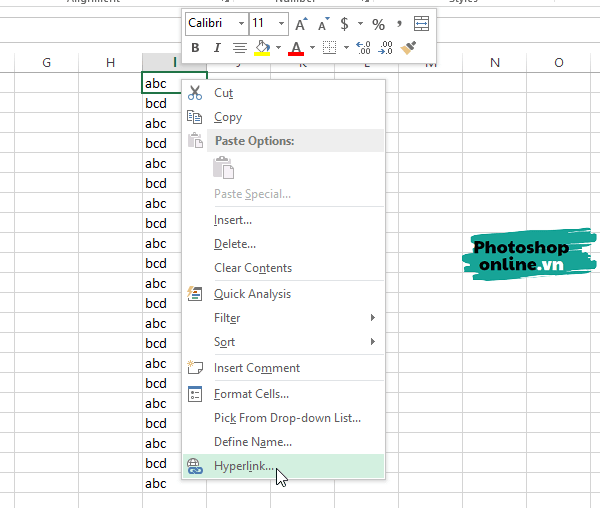
Task: Open the font size 11 dropdown
Action: tap(281, 24)
